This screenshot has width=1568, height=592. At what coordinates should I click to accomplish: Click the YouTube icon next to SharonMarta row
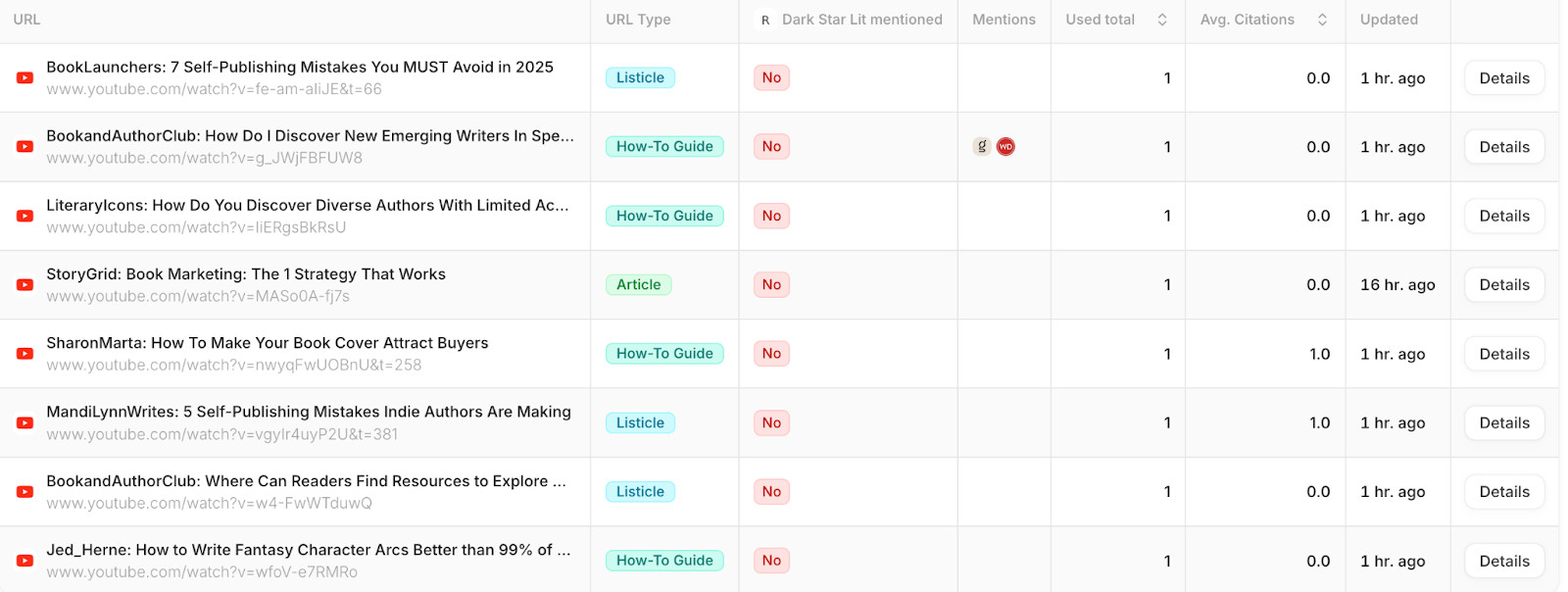point(25,354)
